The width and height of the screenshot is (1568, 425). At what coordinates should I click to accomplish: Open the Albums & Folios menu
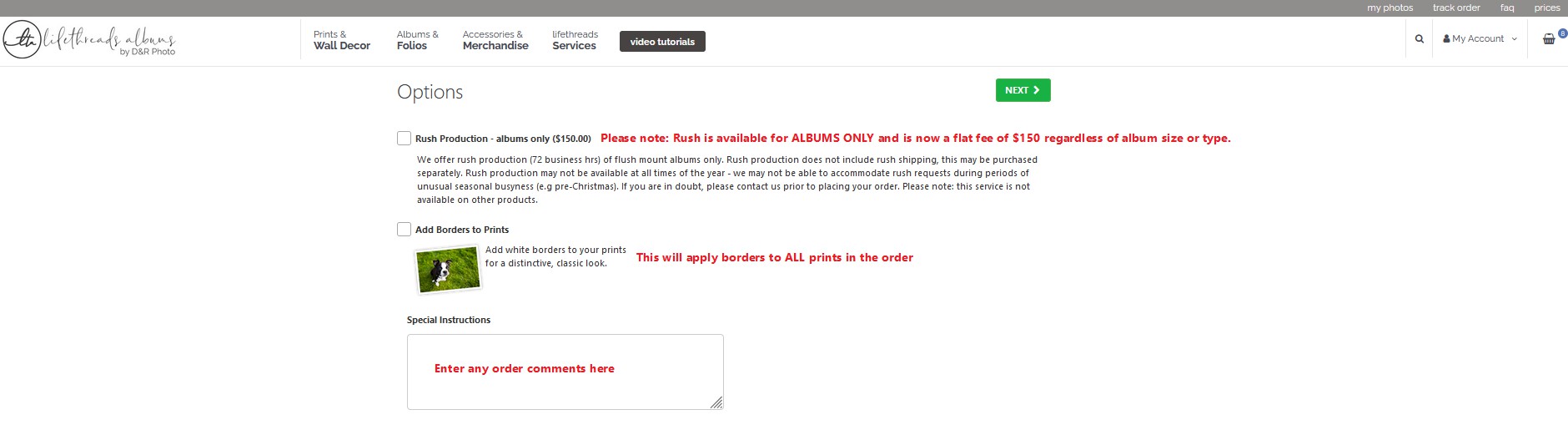pos(417,40)
